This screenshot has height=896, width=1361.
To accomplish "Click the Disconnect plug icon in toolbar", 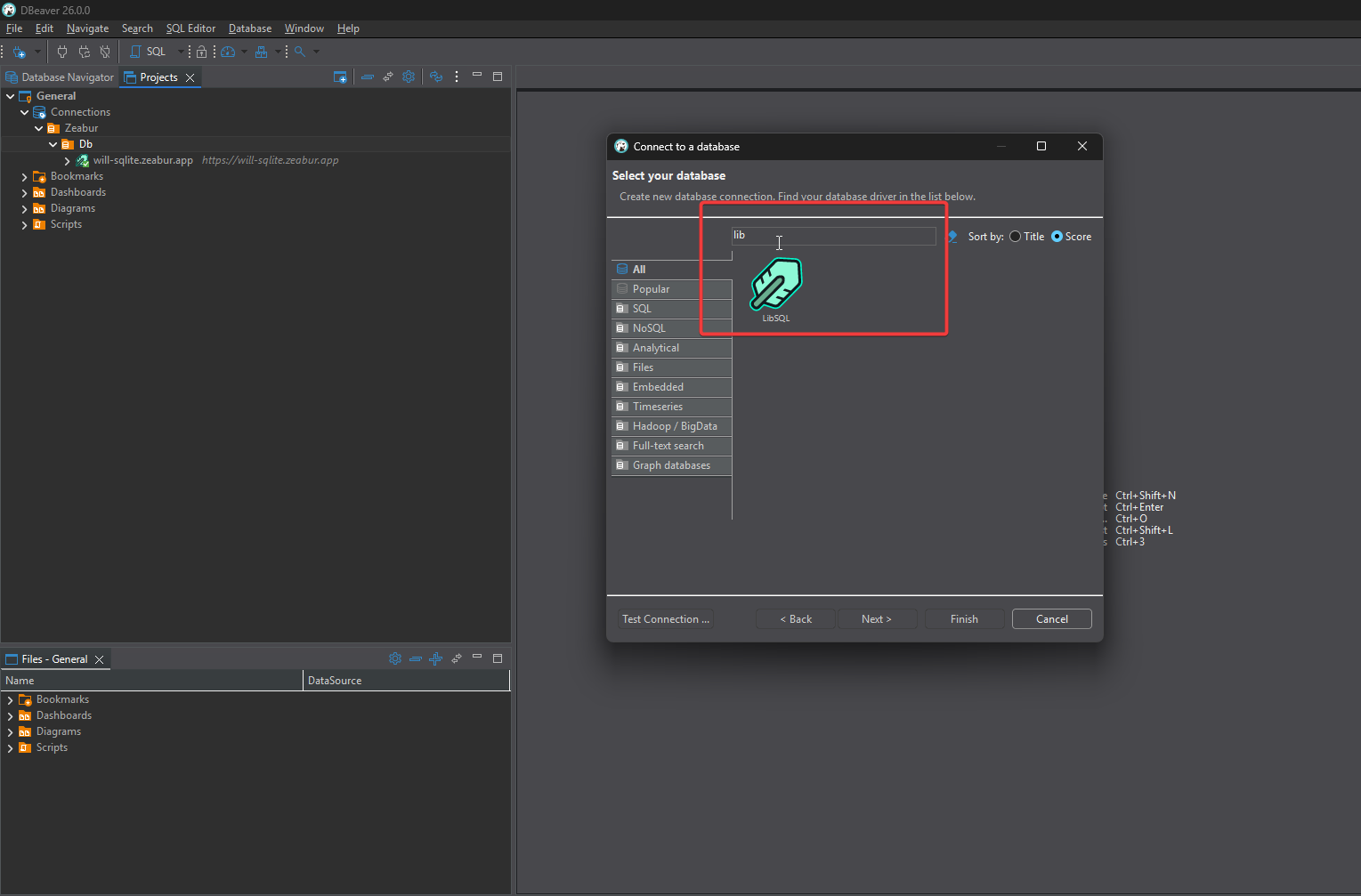I will 105,52.
